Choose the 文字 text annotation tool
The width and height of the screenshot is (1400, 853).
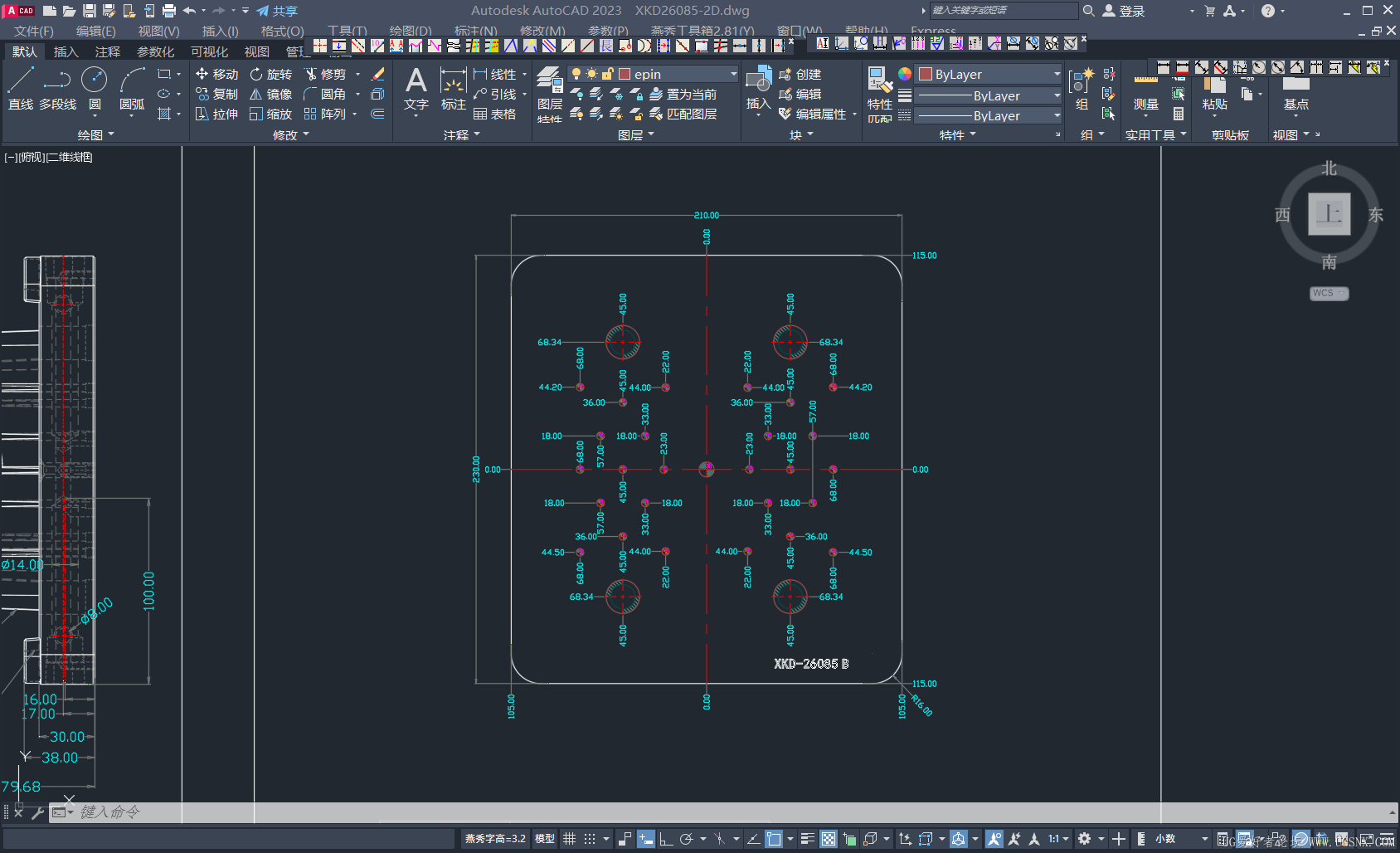[x=416, y=90]
